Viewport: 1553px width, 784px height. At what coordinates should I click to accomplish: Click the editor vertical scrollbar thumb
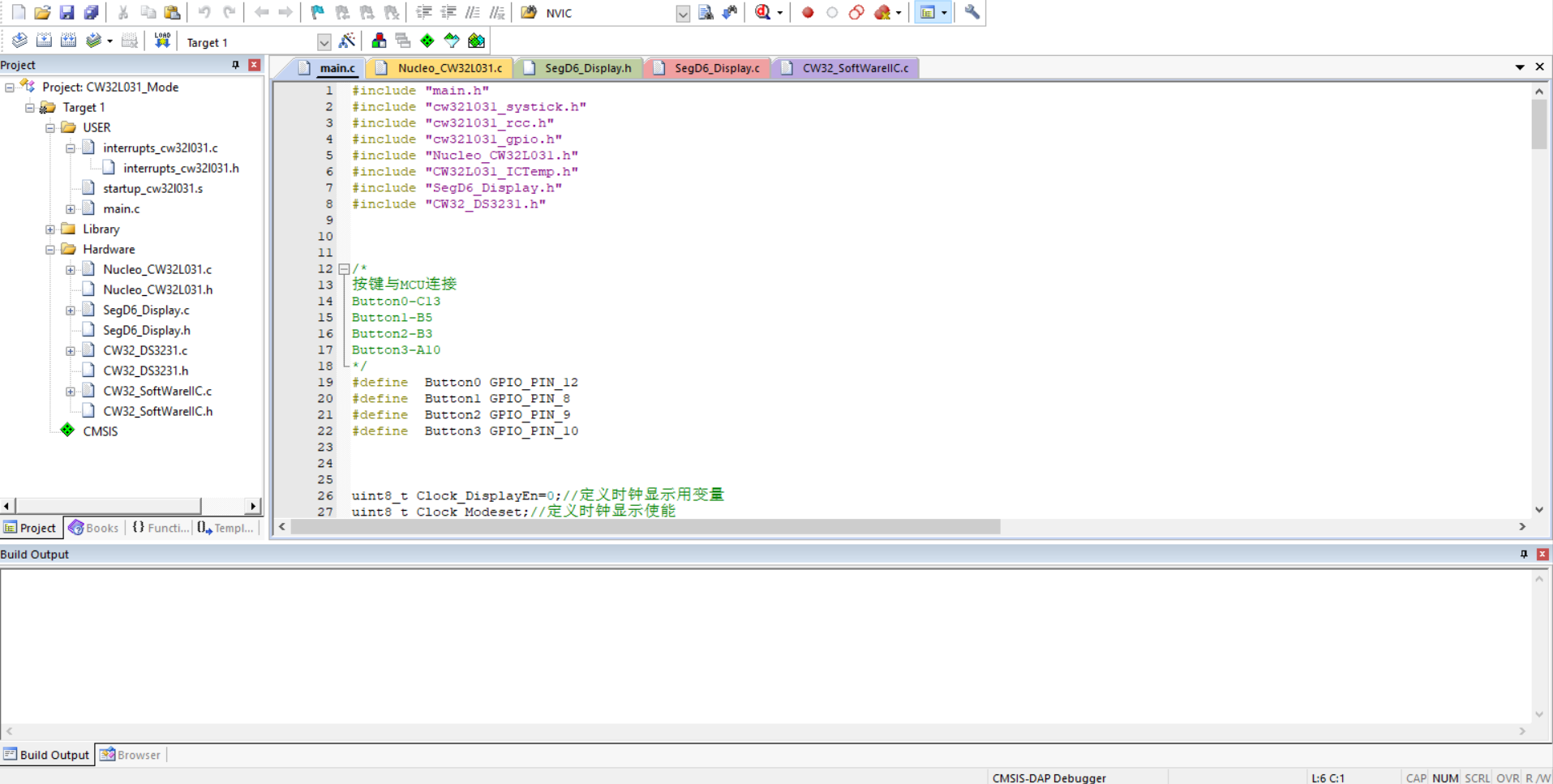click(x=1538, y=124)
